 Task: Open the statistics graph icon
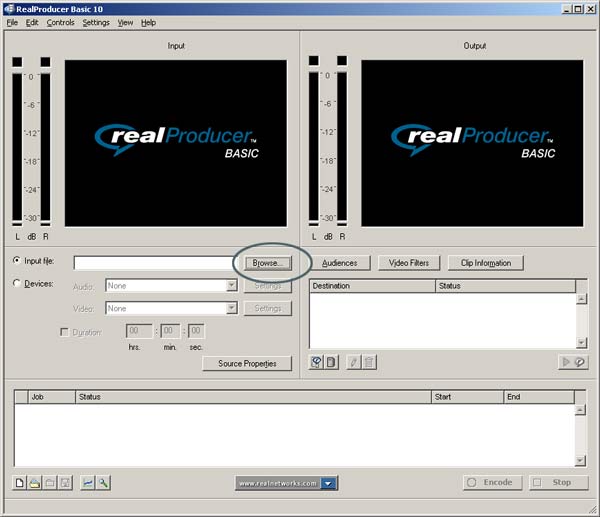(x=88, y=483)
